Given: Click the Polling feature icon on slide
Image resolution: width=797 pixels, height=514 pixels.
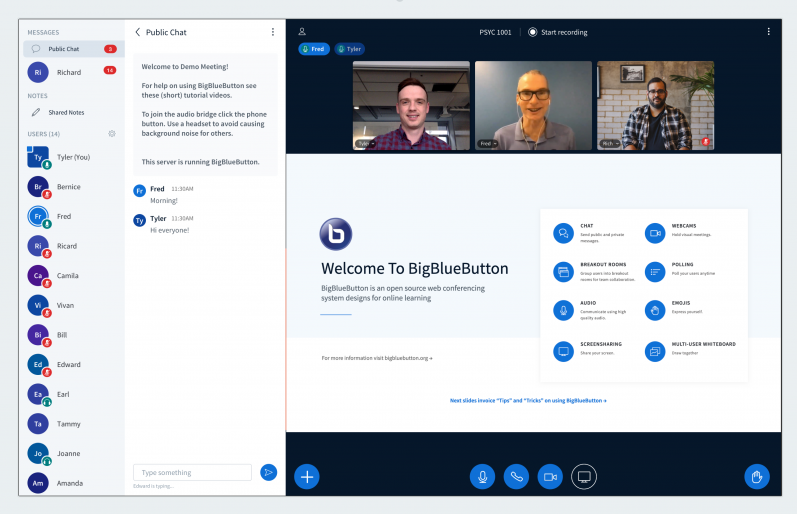Looking at the screenshot, I should (x=655, y=272).
